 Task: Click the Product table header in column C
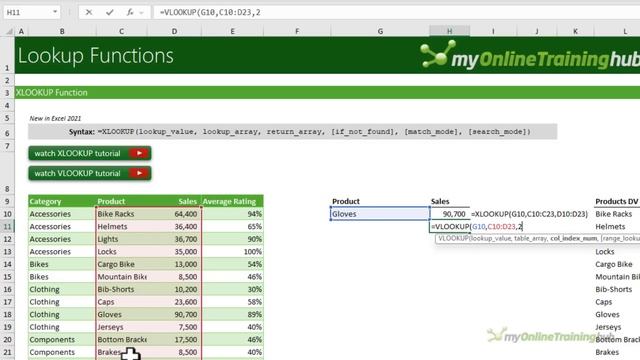[x=121, y=201]
